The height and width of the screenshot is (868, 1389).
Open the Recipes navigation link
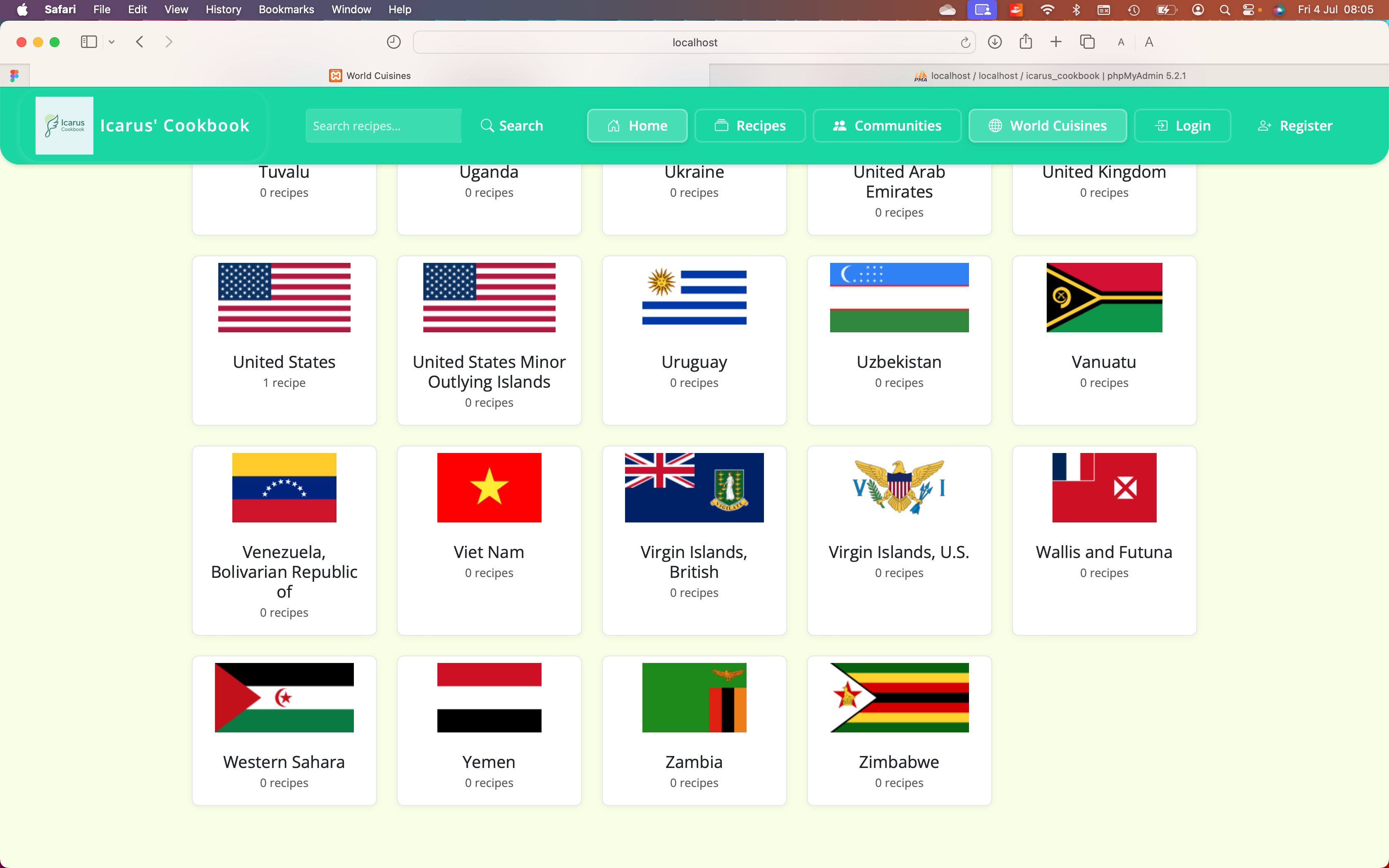749,126
